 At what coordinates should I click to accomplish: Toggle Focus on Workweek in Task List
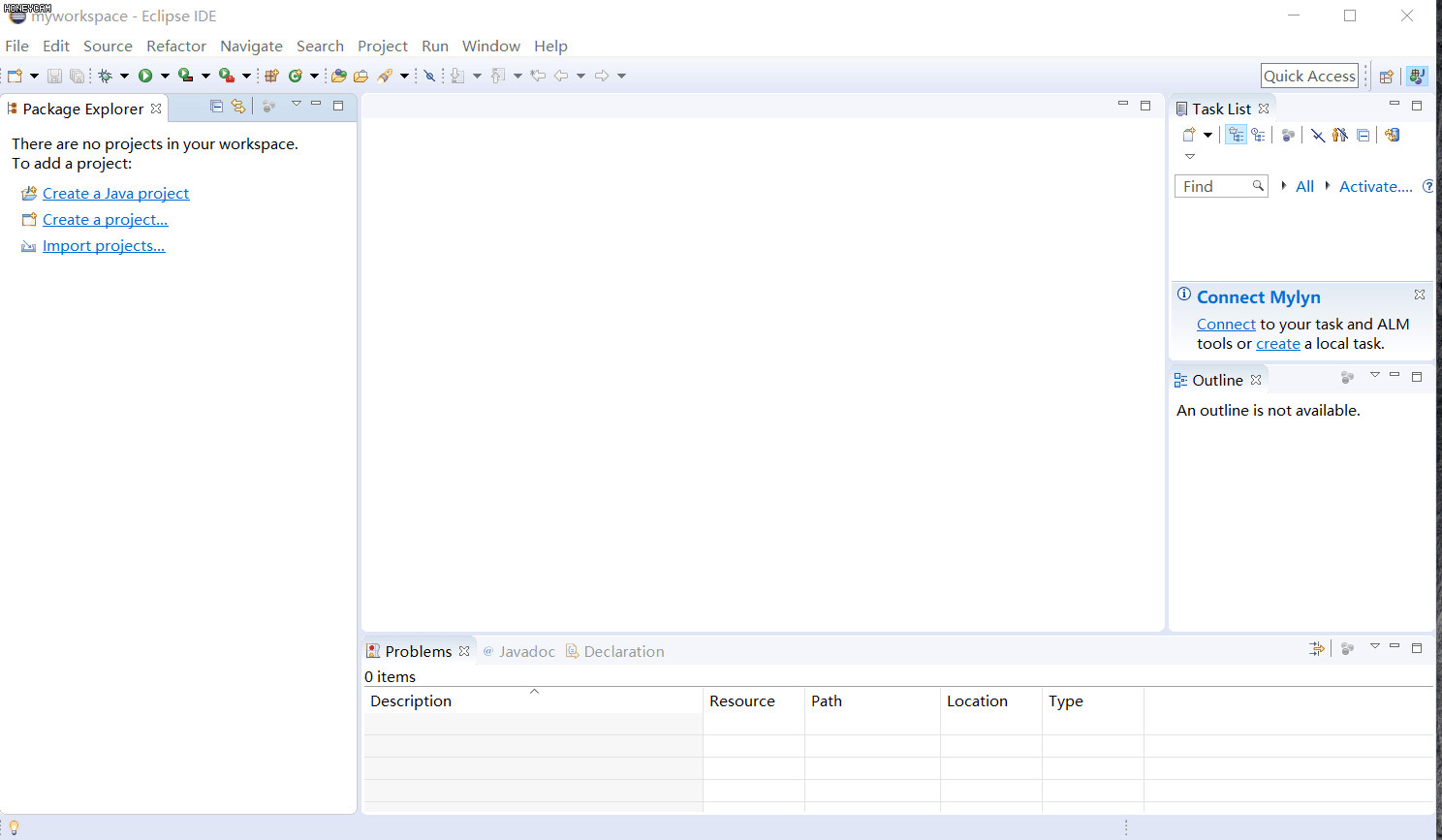click(x=1288, y=135)
